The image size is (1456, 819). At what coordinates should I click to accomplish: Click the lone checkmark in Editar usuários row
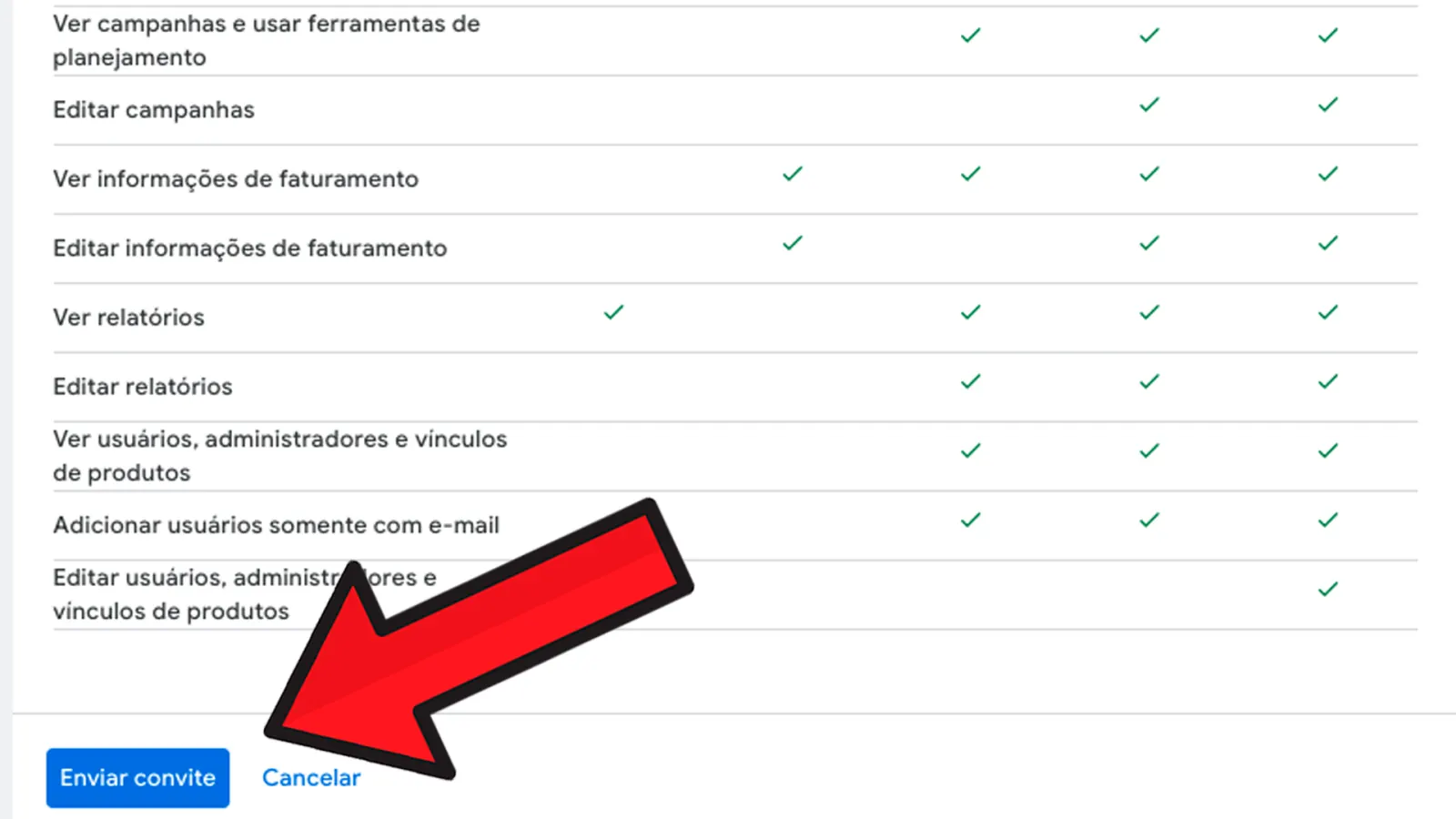[1329, 589]
